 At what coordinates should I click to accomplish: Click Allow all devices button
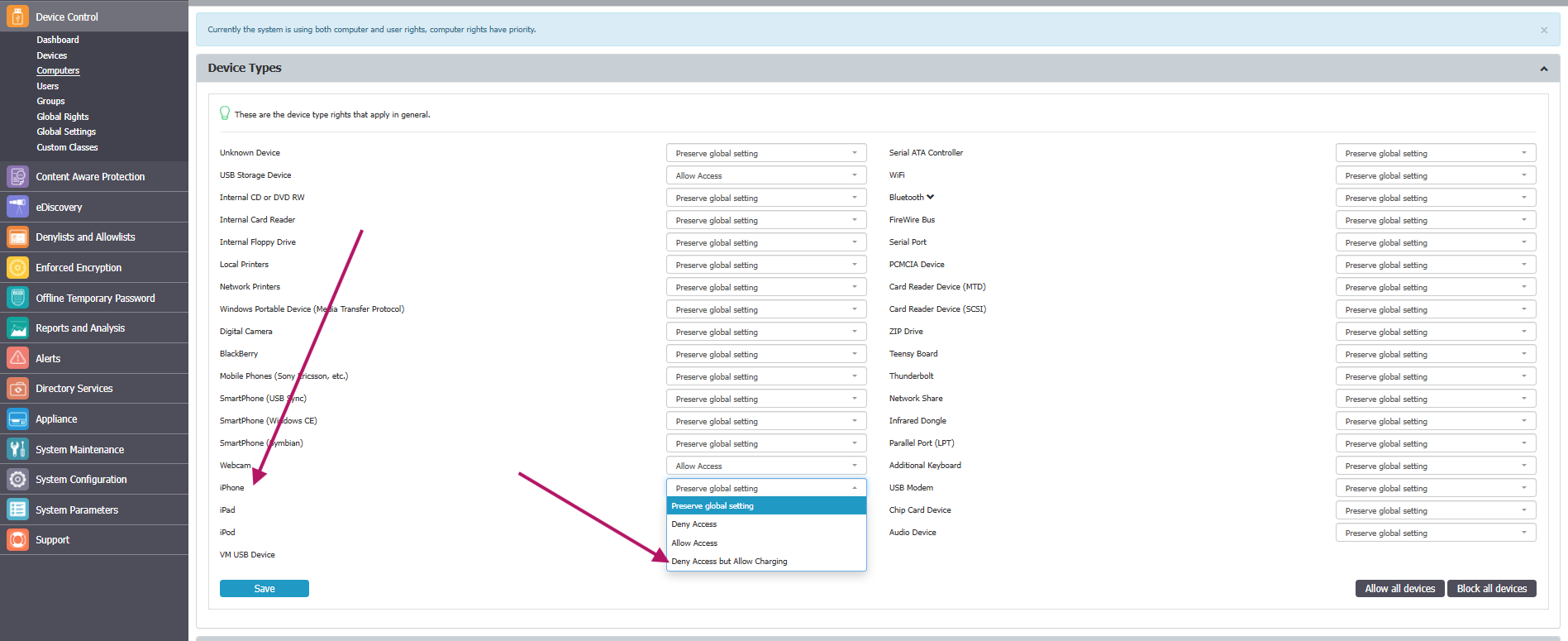[x=1400, y=589]
